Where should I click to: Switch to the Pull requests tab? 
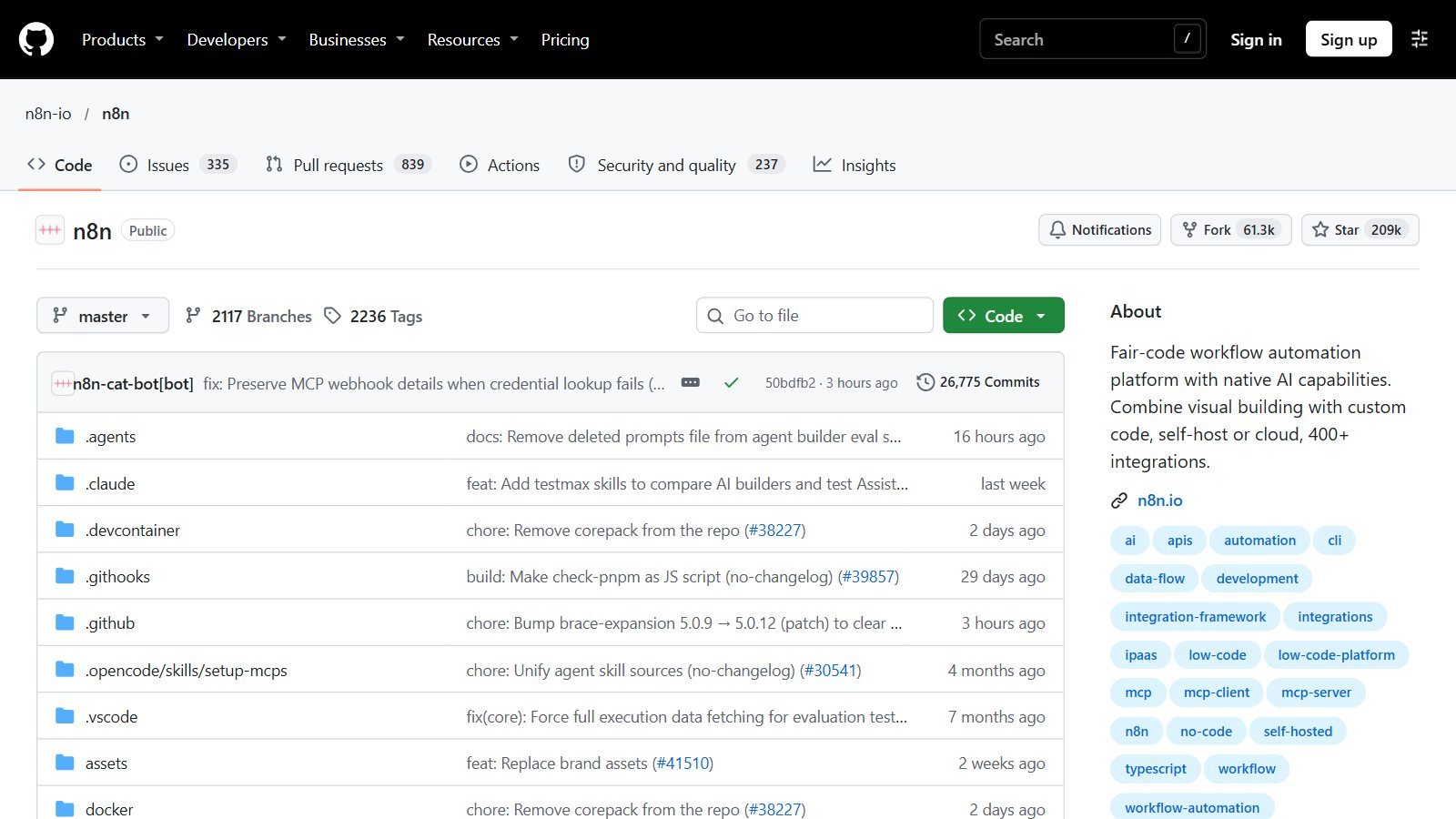point(349,165)
